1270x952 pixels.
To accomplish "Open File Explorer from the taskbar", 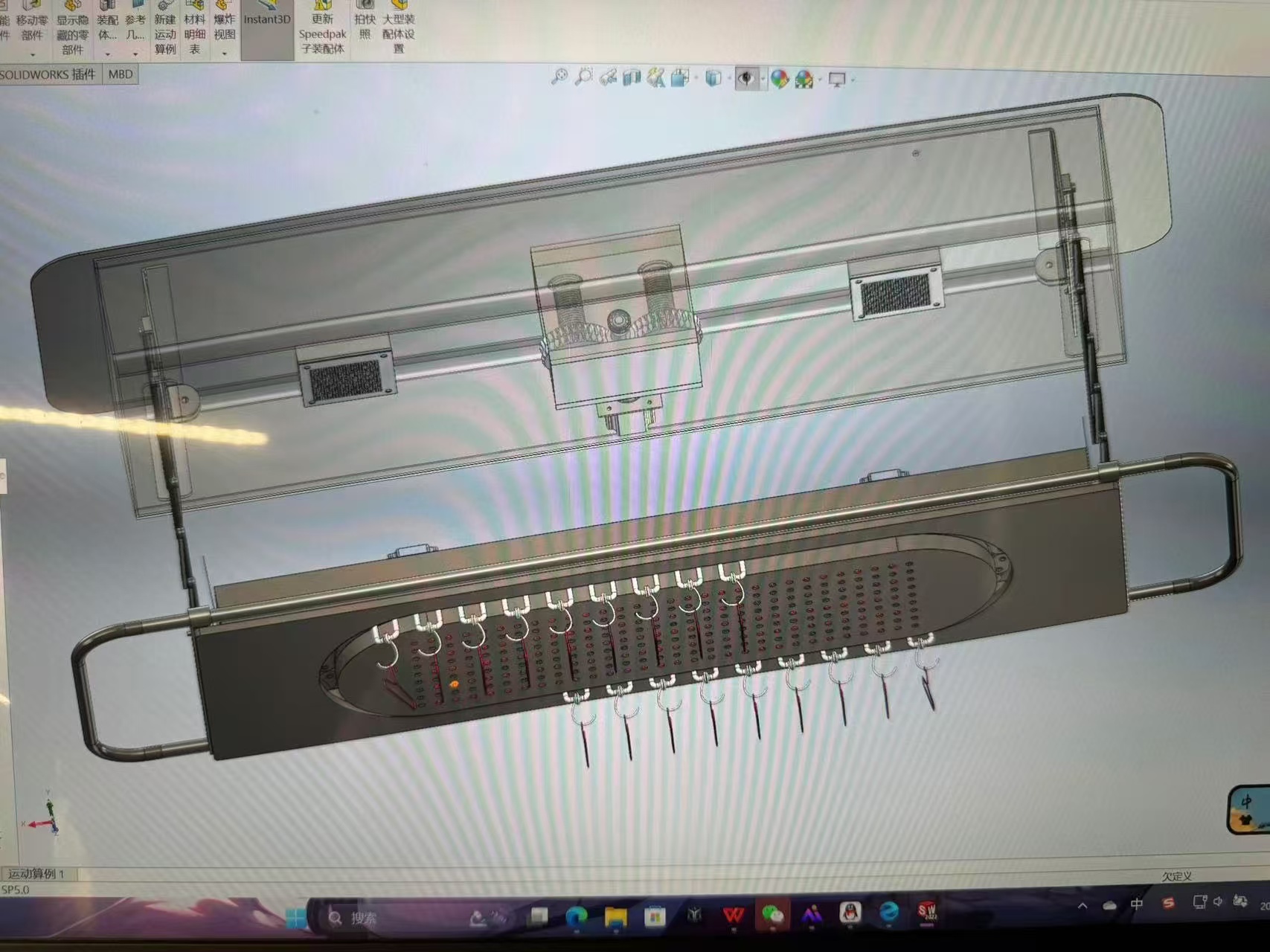I will [x=616, y=916].
